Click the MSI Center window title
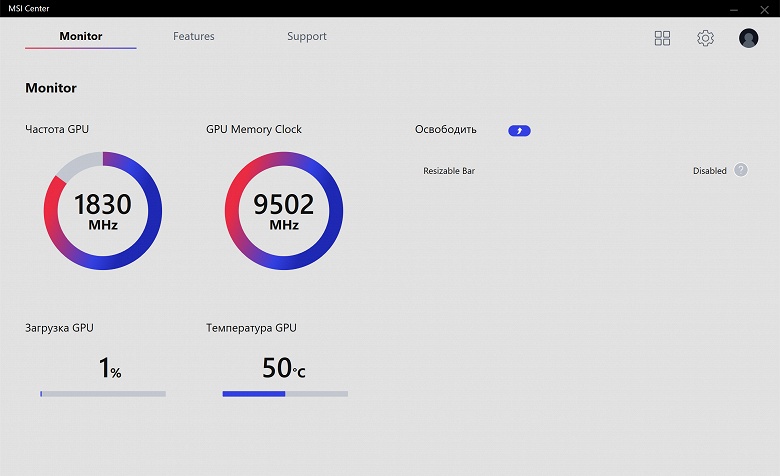 point(29,8)
